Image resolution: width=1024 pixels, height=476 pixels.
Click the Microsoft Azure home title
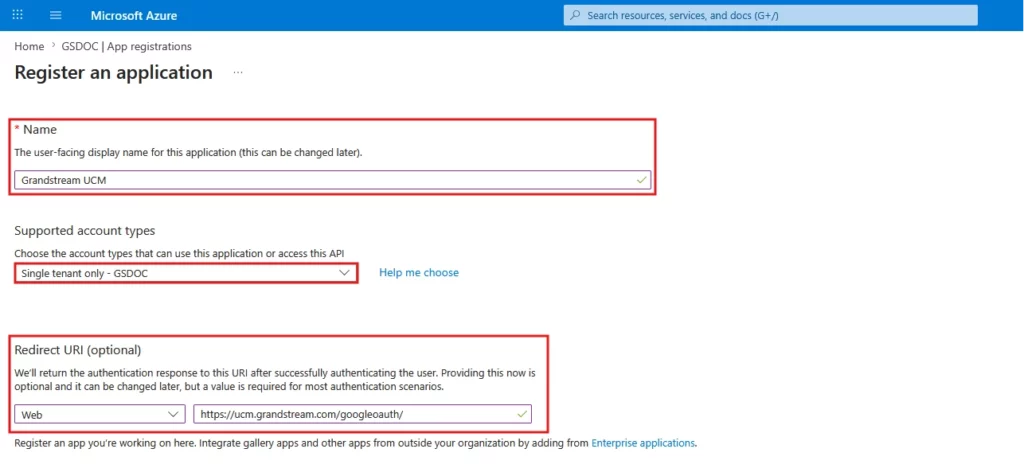click(134, 15)
